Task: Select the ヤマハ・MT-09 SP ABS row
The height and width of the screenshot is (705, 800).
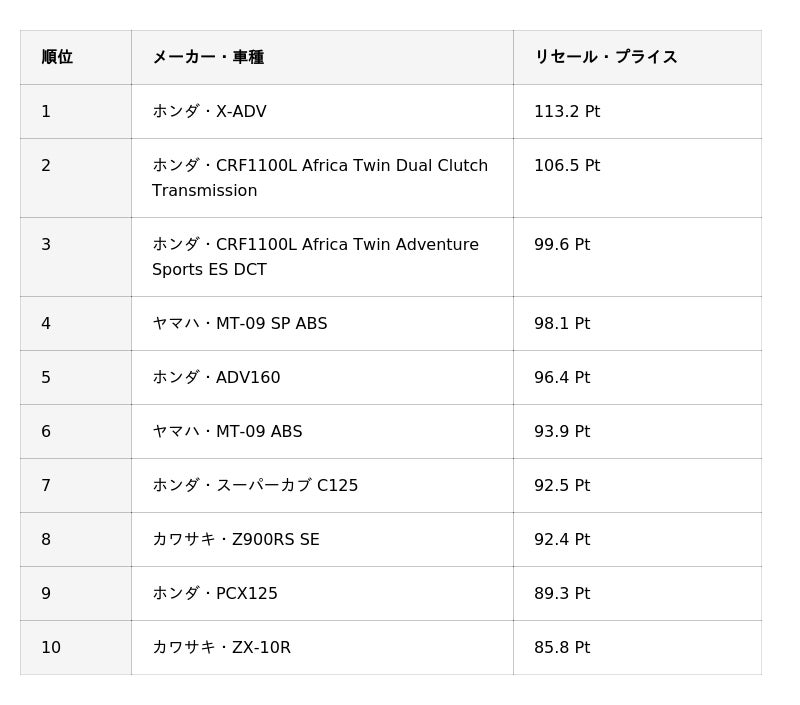Action: pos(240,324)
